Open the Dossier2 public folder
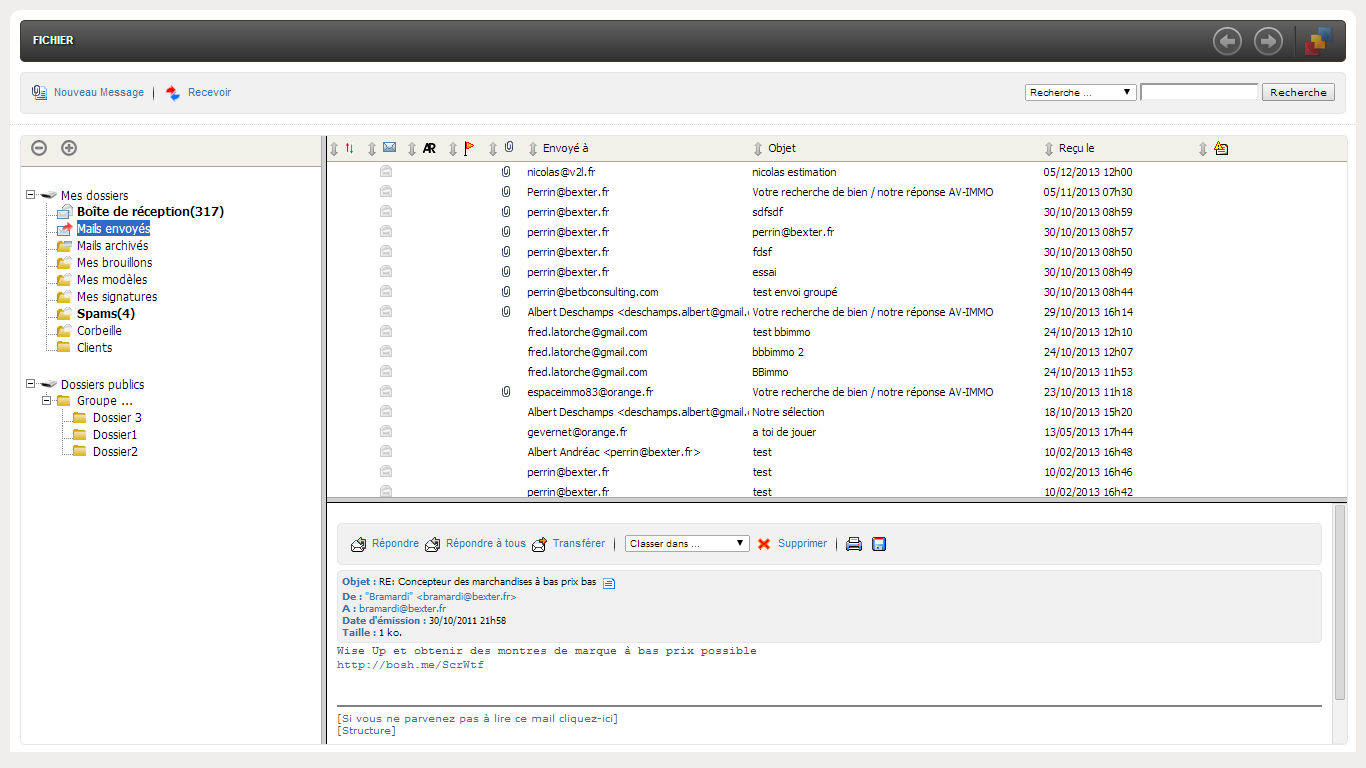This screenshot has width=1366, height=768. tap(115, 452)
